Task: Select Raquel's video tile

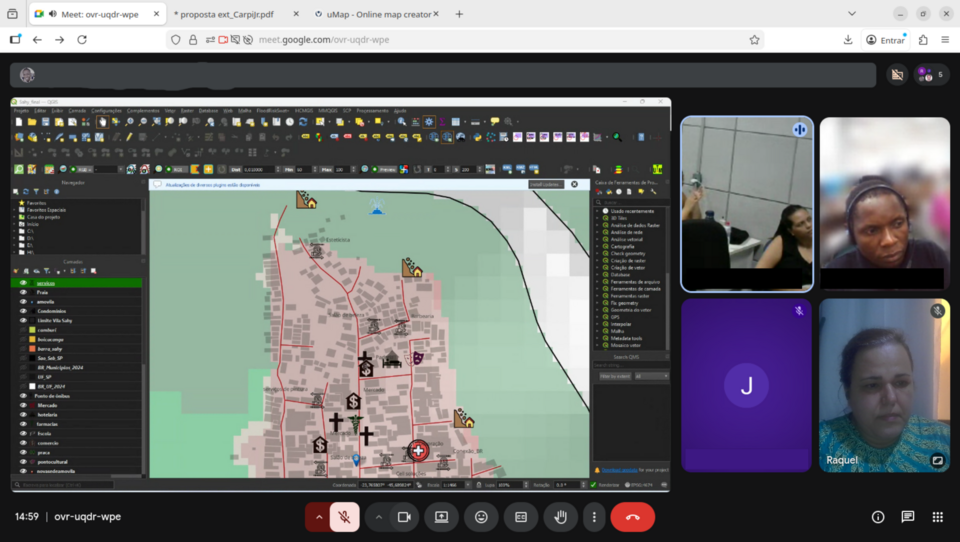Action: [884, 385]
